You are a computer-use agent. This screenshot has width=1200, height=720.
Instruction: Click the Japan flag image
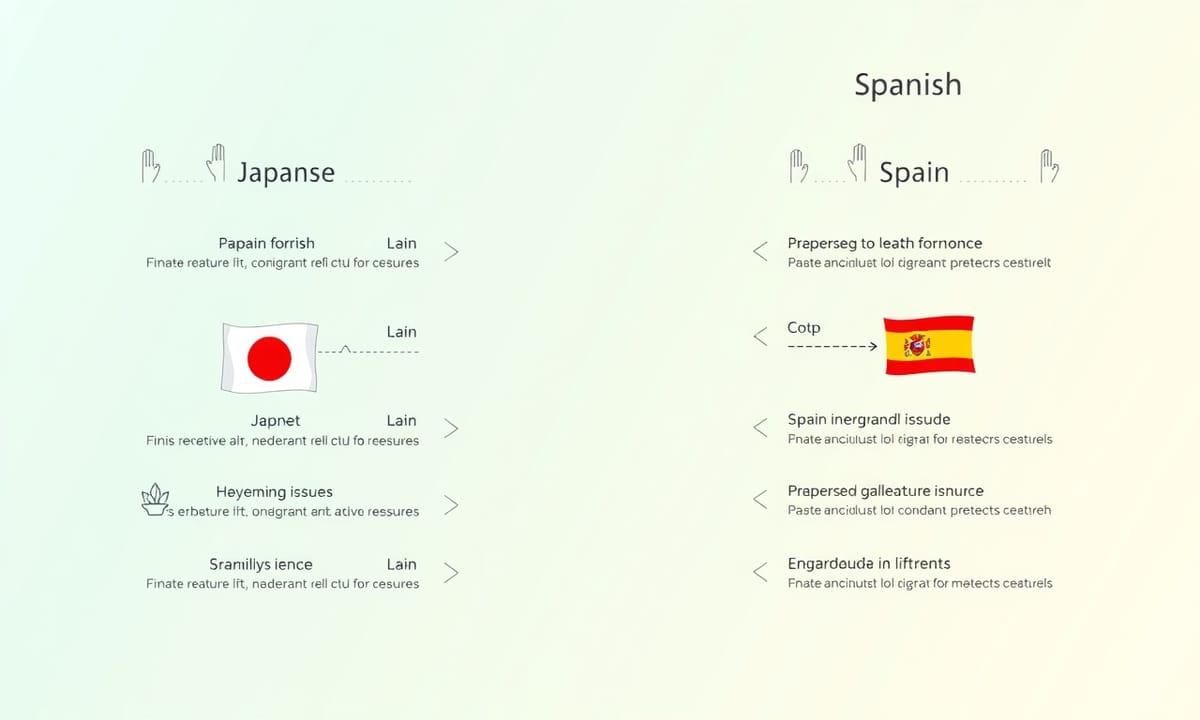click(x=269, y=357)
